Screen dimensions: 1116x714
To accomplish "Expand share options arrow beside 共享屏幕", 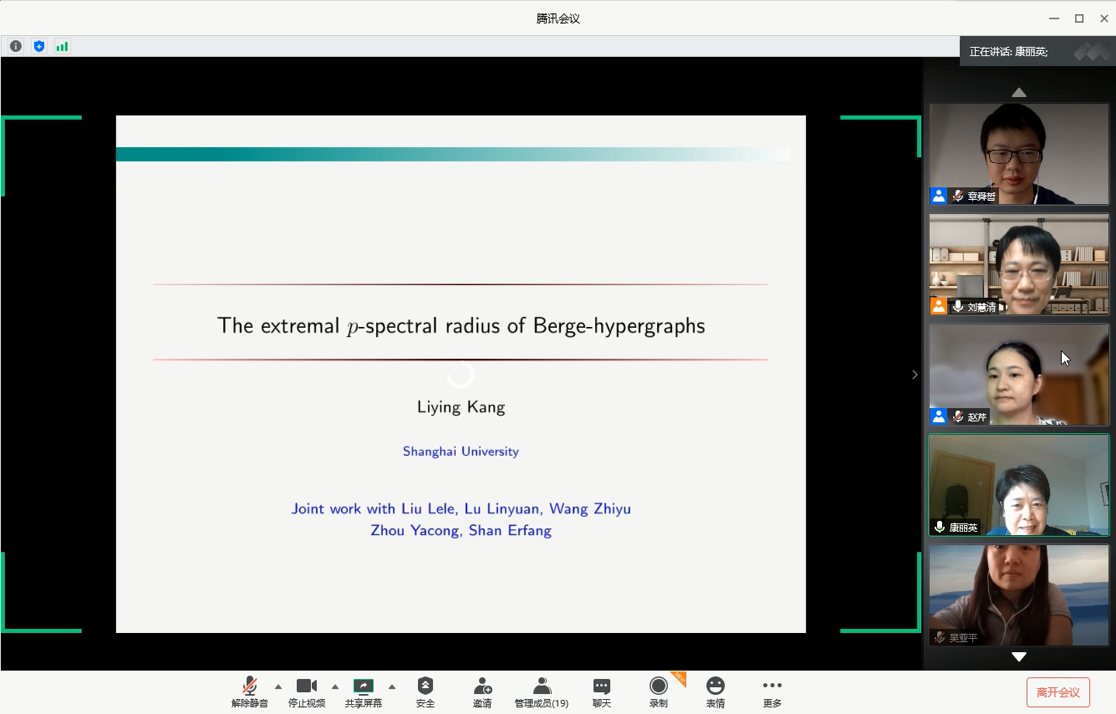I will (392, 687).
